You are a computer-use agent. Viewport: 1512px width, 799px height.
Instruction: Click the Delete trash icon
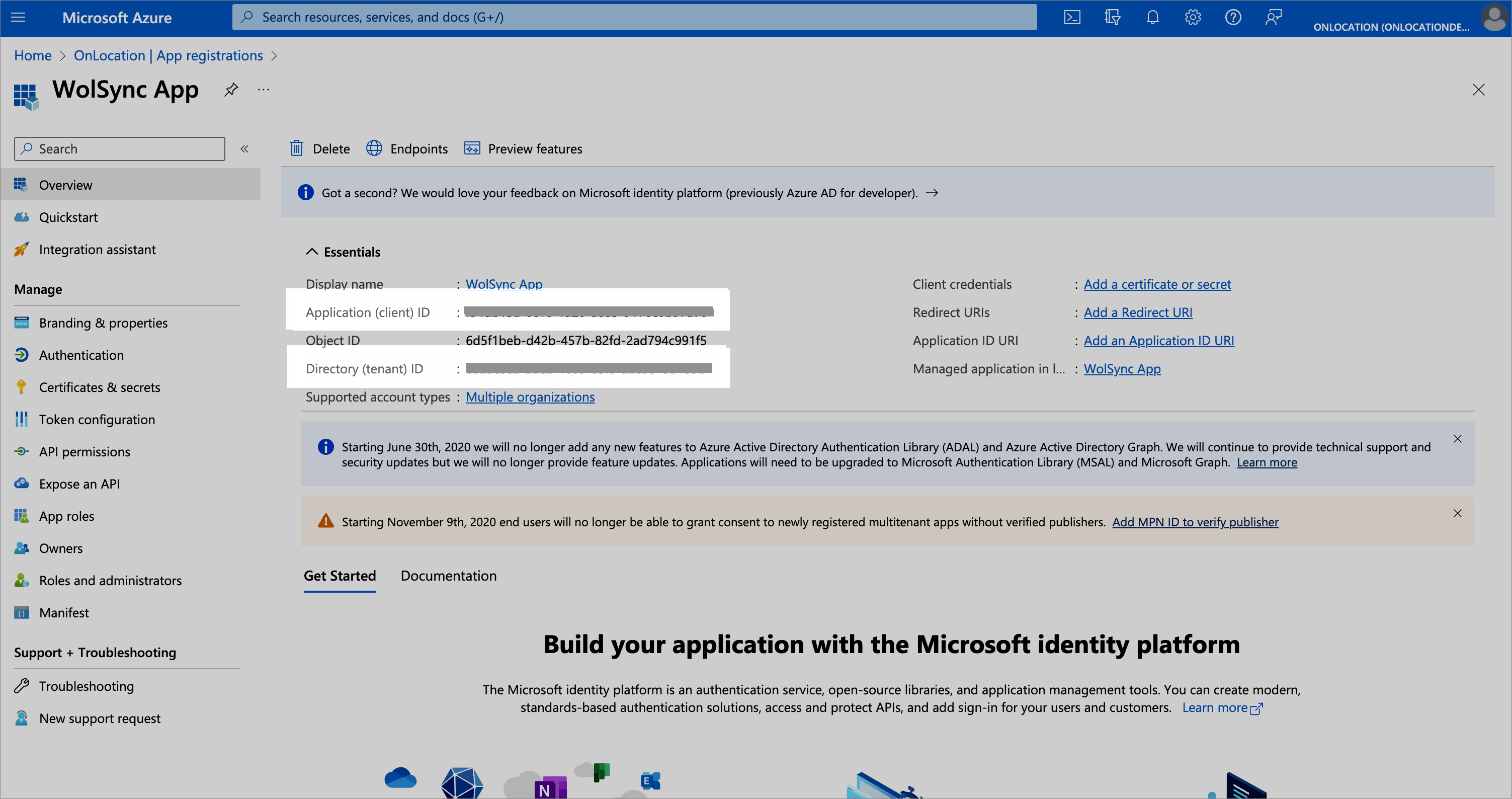297,148
